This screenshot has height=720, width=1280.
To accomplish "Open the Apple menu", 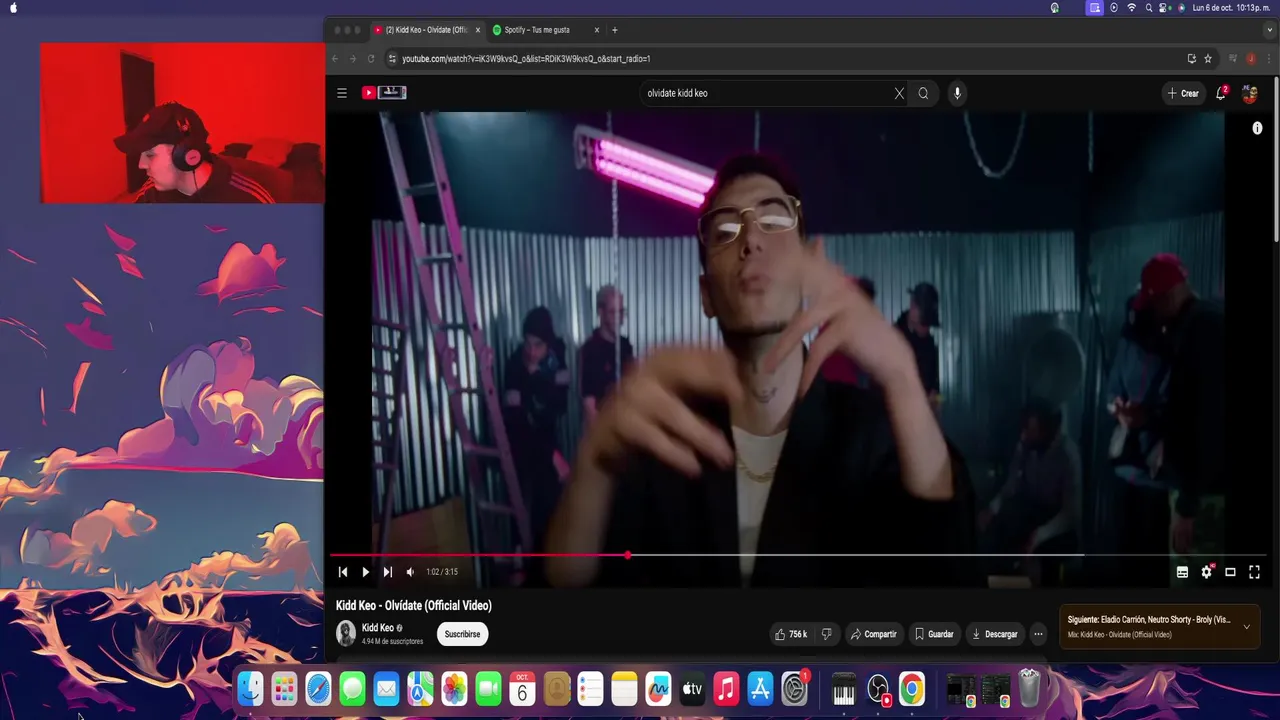I will 13,7.
